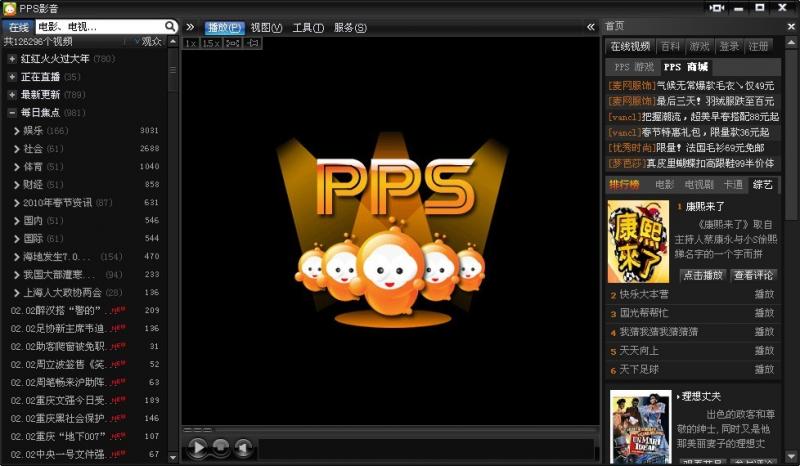Click the 电影、电视 search input field

(x=100, y=26)
